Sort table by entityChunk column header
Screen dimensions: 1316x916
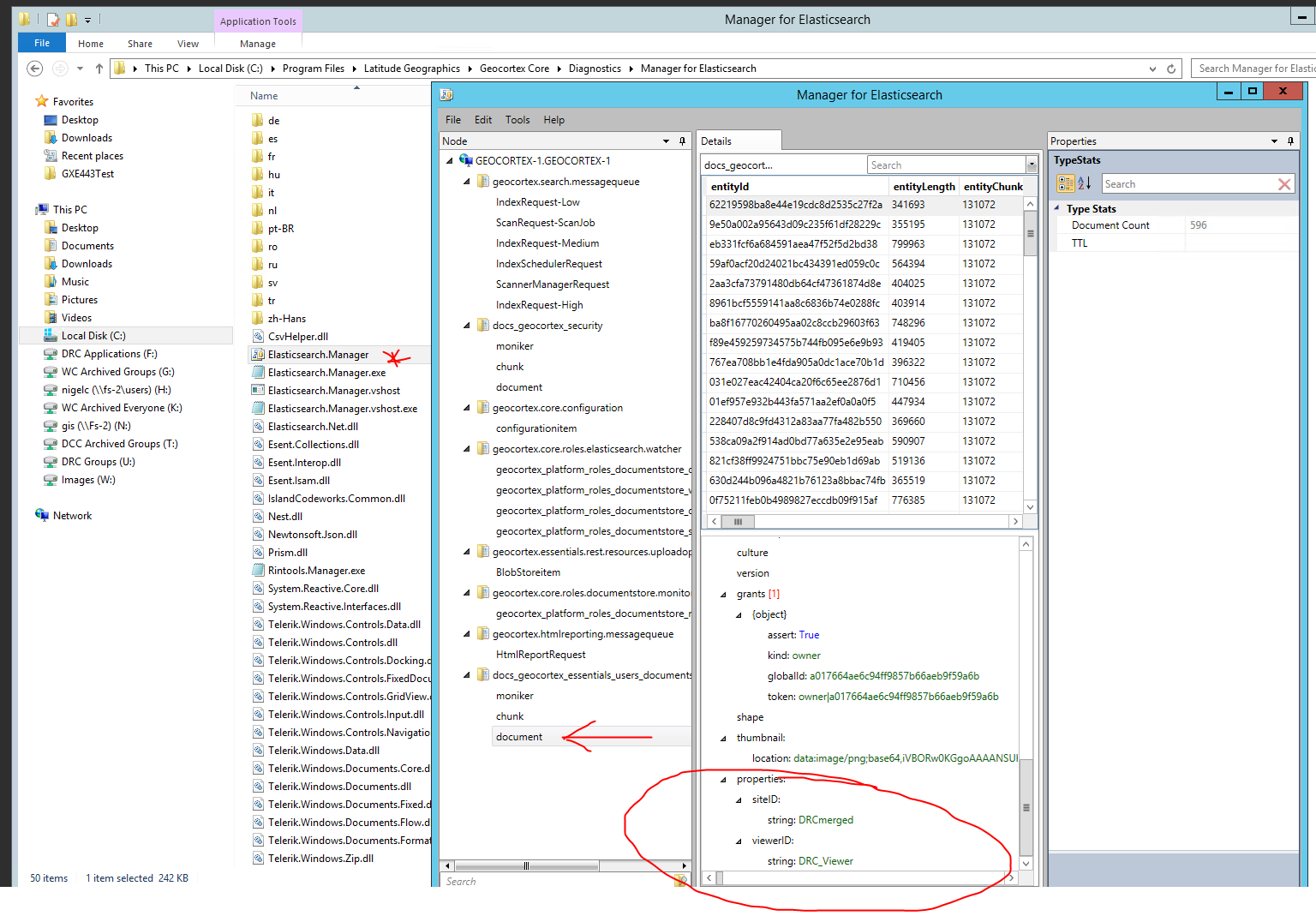992,186
